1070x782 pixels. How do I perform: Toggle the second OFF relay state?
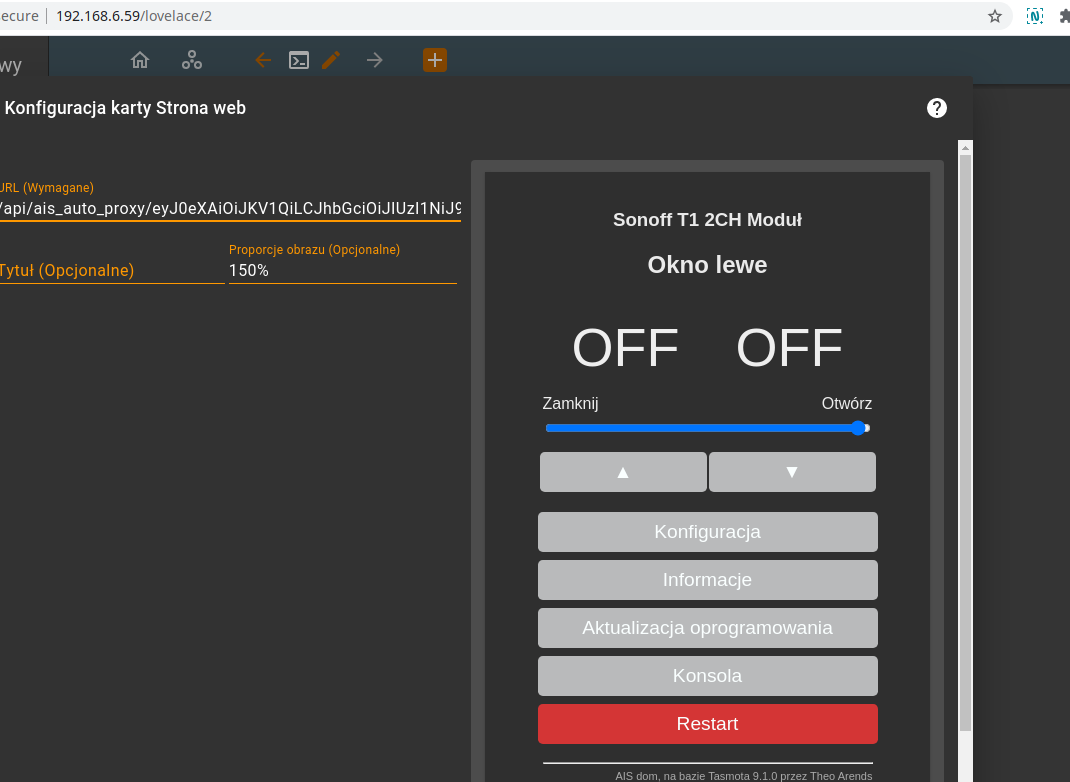(790, 347)
